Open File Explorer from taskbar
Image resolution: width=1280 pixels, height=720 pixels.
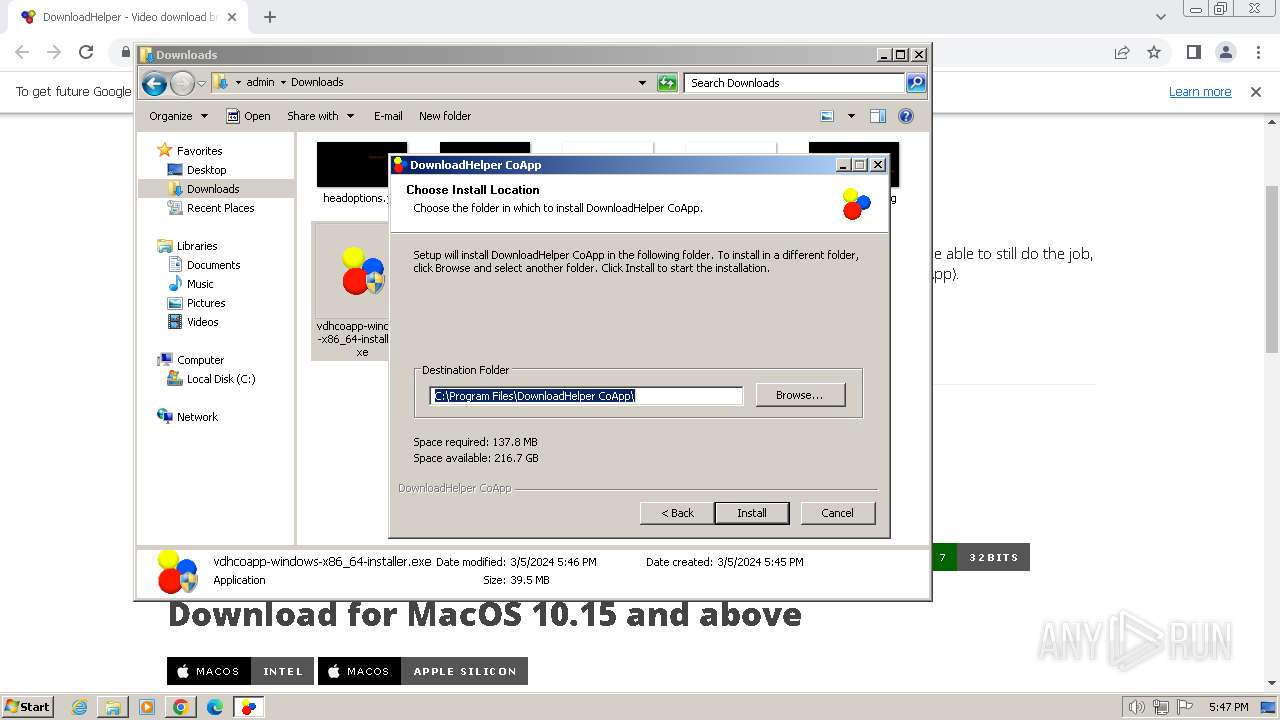click(x=113, y=707)
